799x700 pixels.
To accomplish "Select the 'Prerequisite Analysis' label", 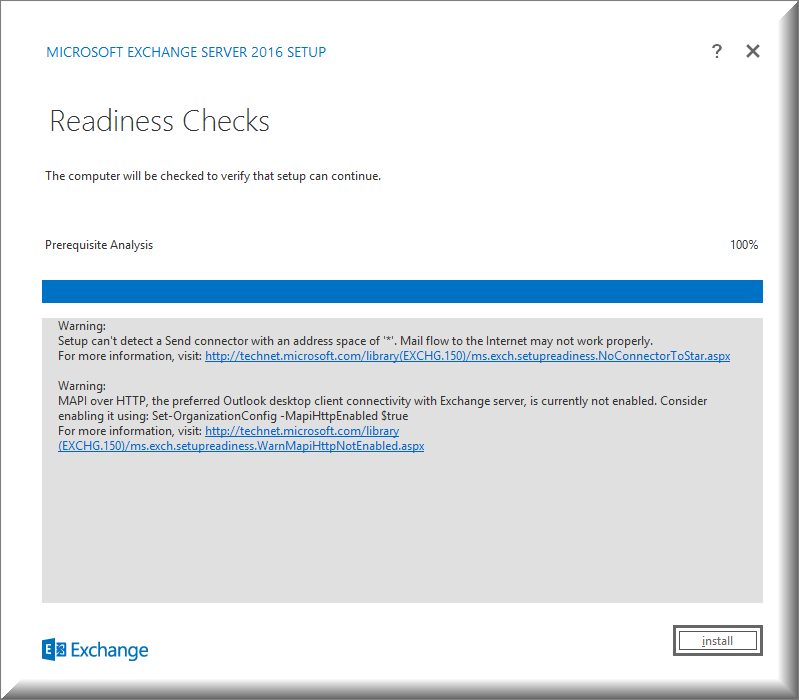I will 99,245.
